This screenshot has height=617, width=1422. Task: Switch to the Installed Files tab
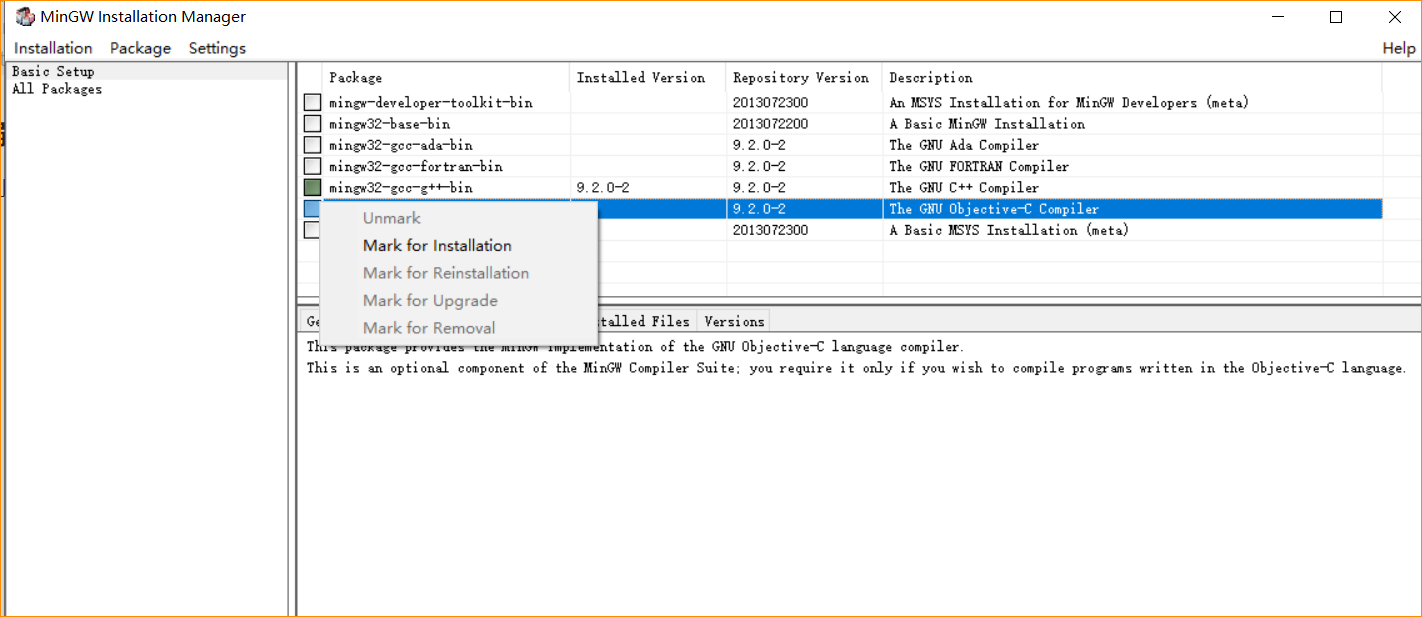point(645,321)
